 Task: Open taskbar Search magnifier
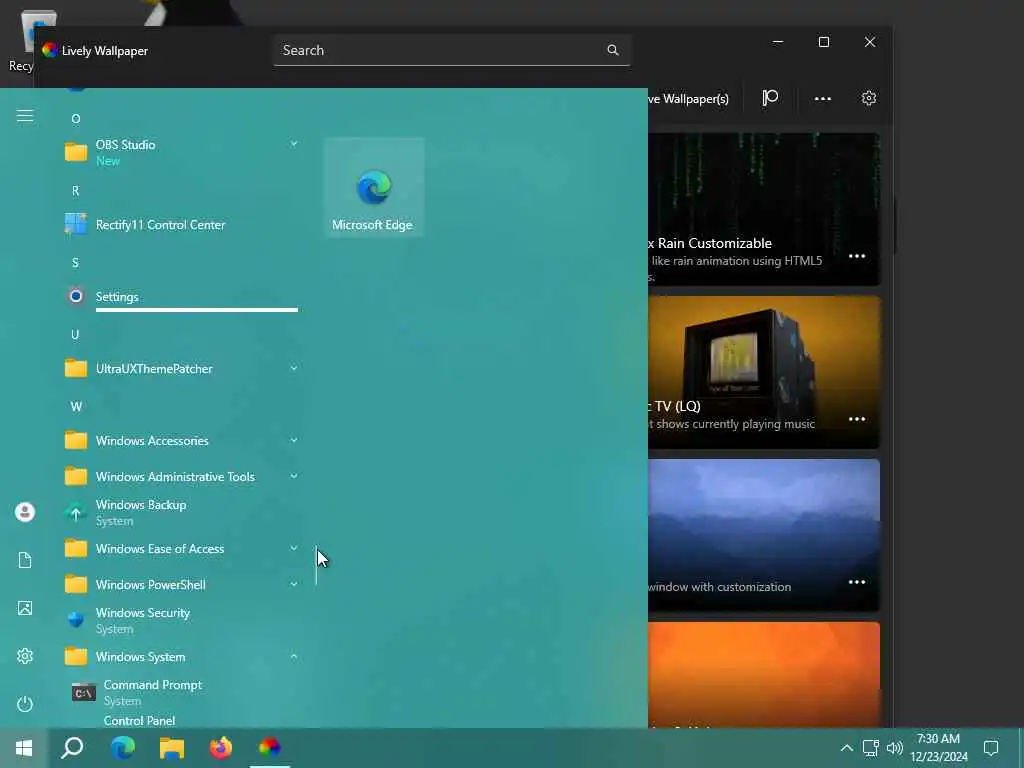pos(72,748)
